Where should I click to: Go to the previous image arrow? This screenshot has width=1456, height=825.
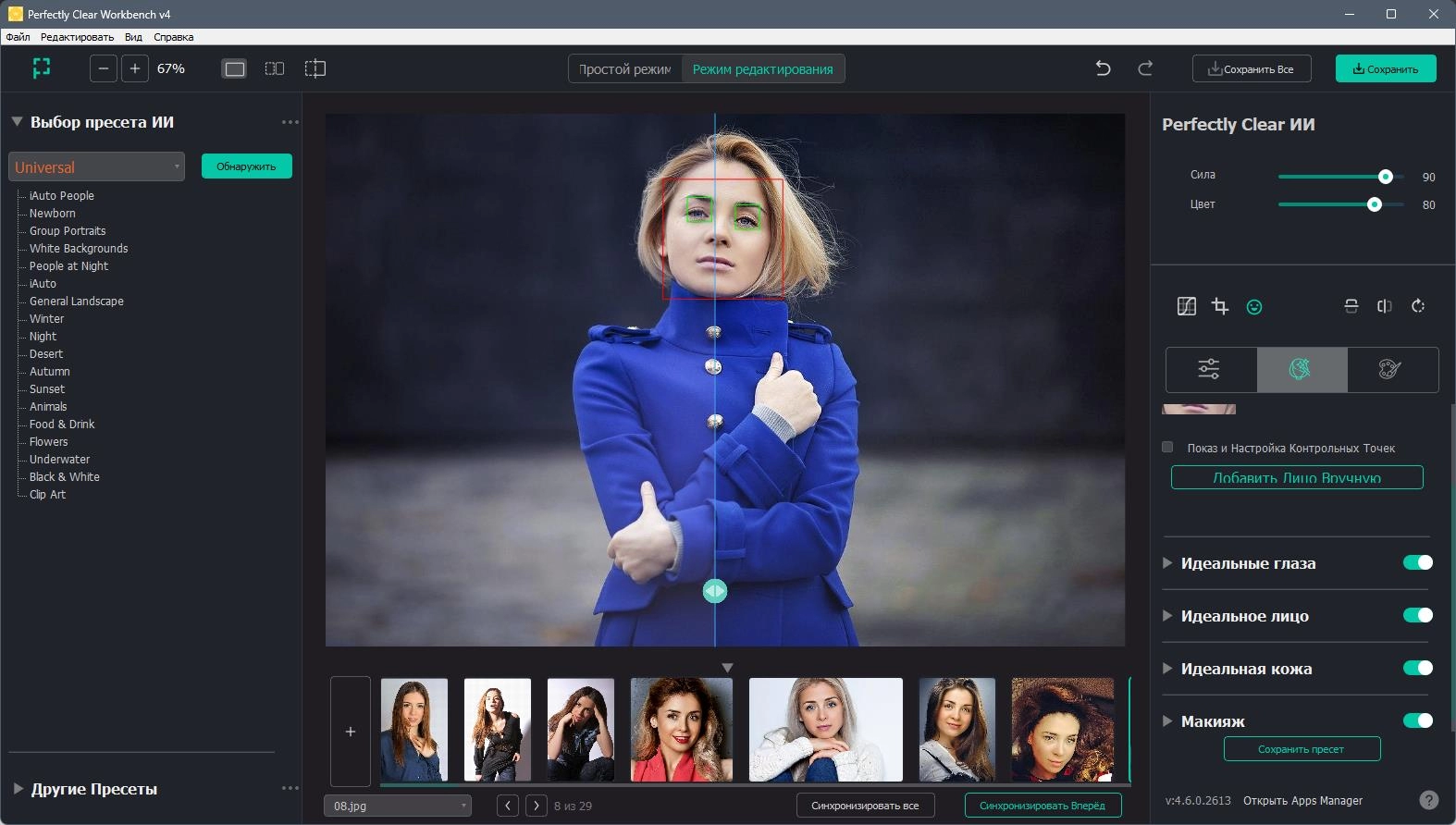508,806
